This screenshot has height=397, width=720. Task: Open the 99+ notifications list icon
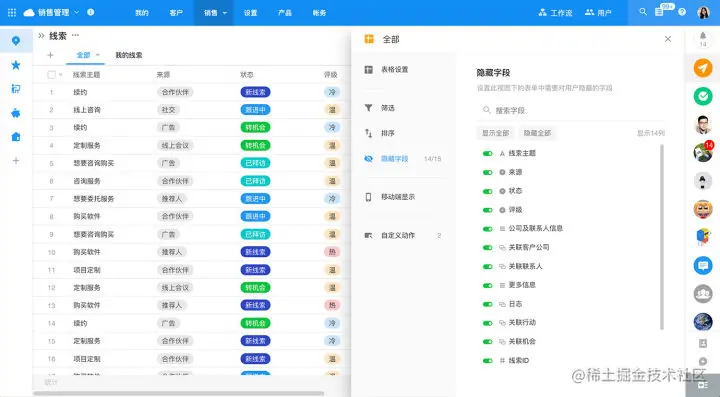pyautogui.click(x=659, y=12)
